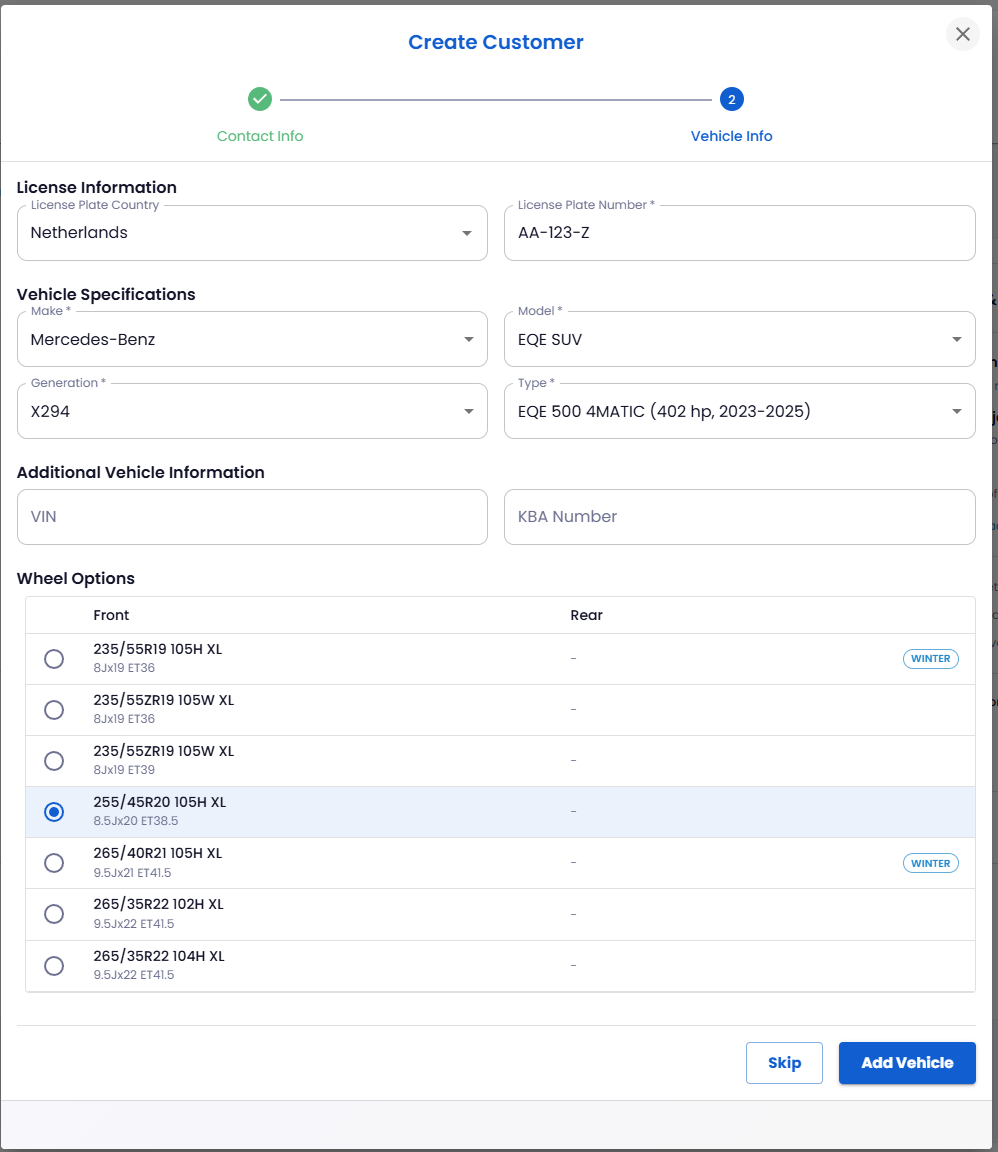Screen dimensions: 998x1152
Task: Click the green Contact Info checkmark step
Action: point(260,99)
